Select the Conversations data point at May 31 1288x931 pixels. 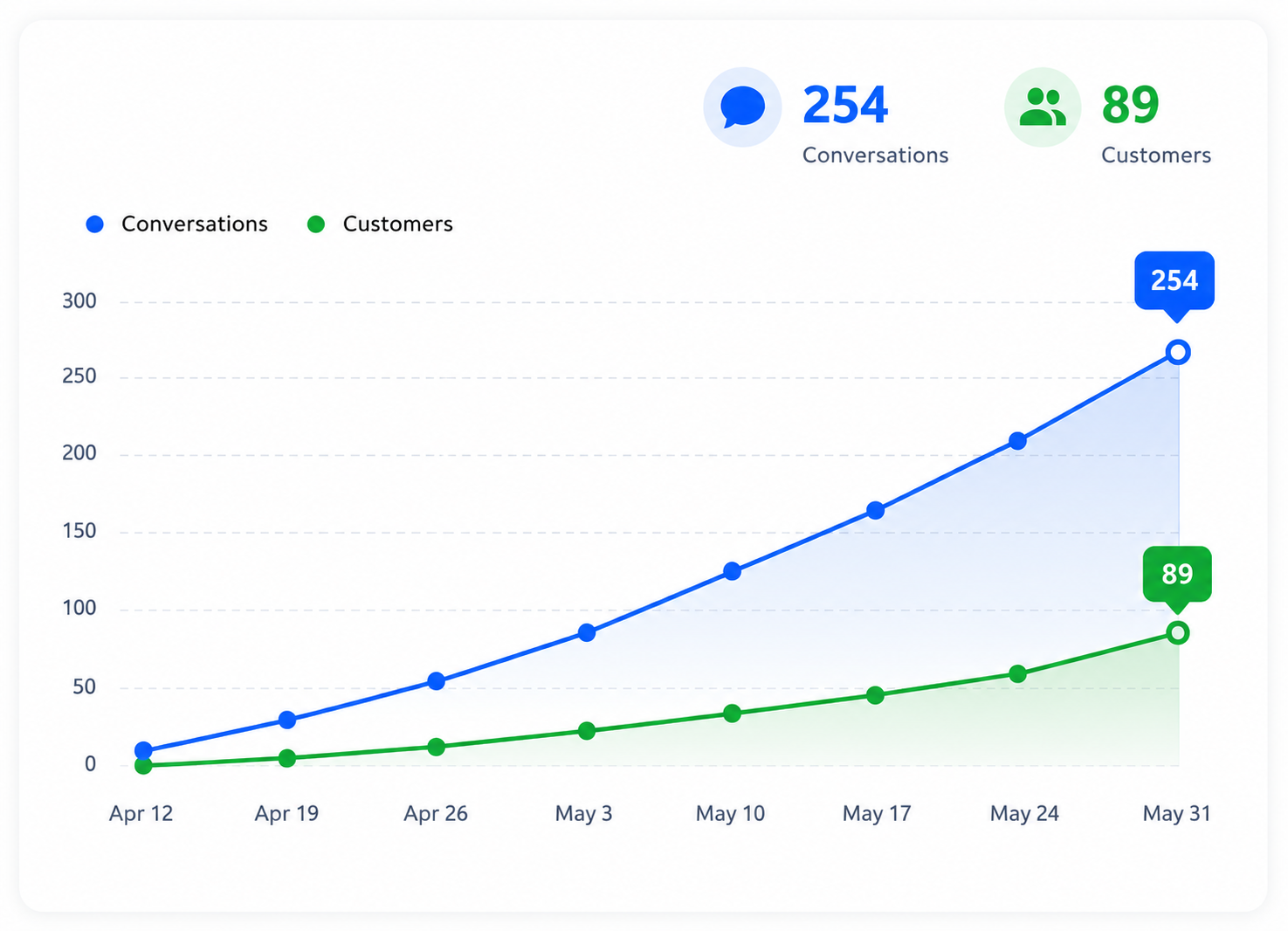coord(1178,353)
